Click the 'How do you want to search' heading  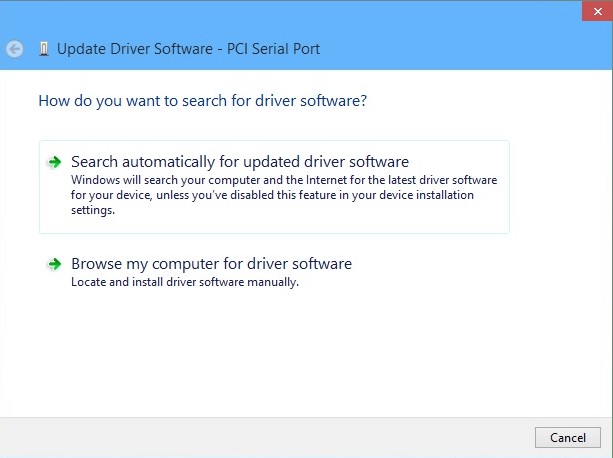[x=202, y=101]
